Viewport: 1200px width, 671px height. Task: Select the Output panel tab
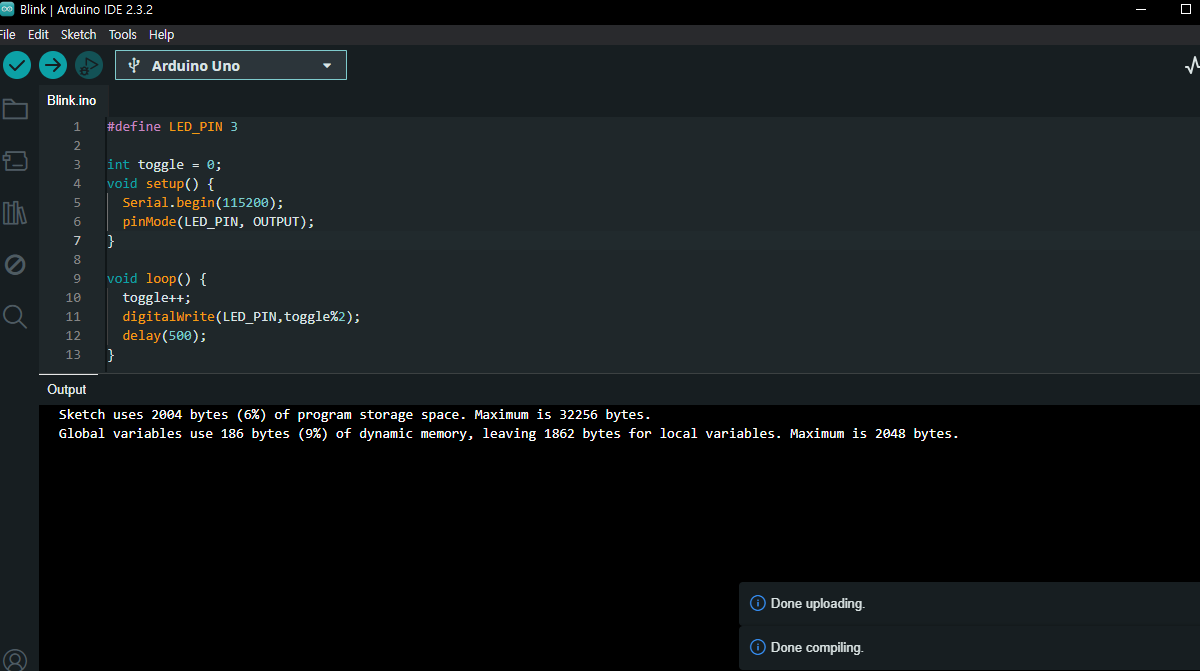67,390
